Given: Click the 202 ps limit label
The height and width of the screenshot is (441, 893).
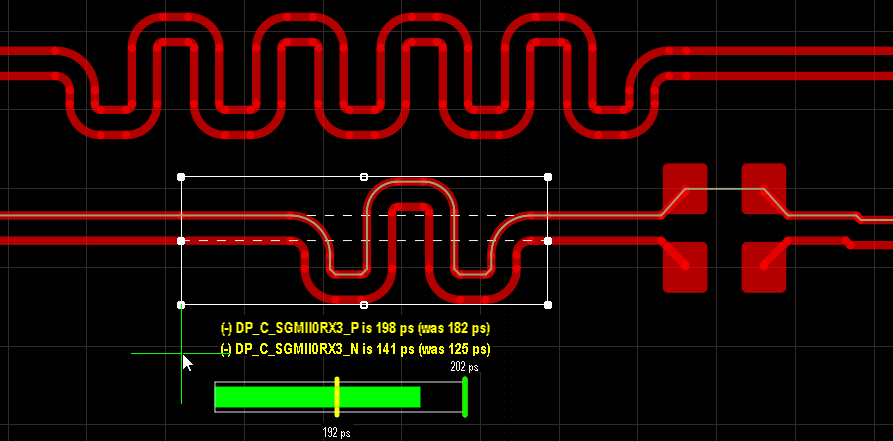Looking at the screenshot, I should click(464, 368).
